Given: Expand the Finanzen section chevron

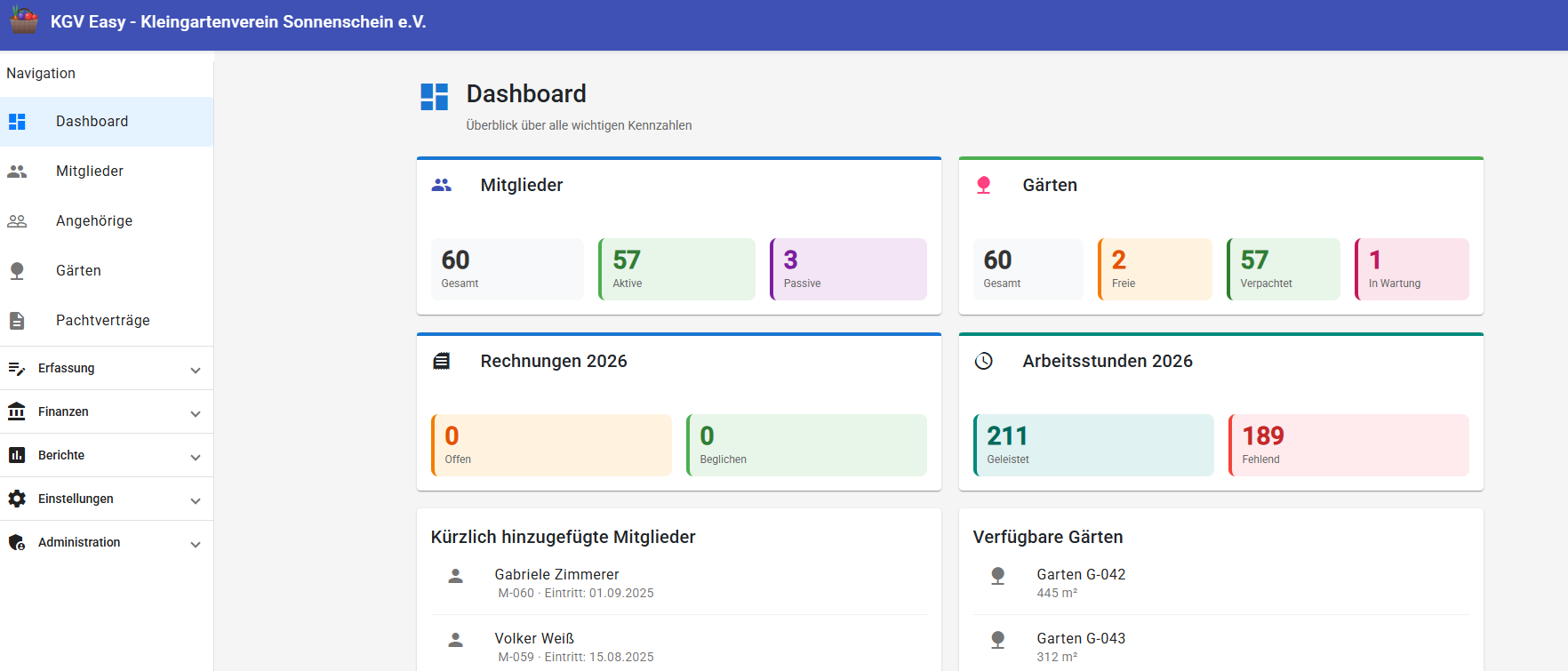Looking at the screenshot, I should (196, 413).
